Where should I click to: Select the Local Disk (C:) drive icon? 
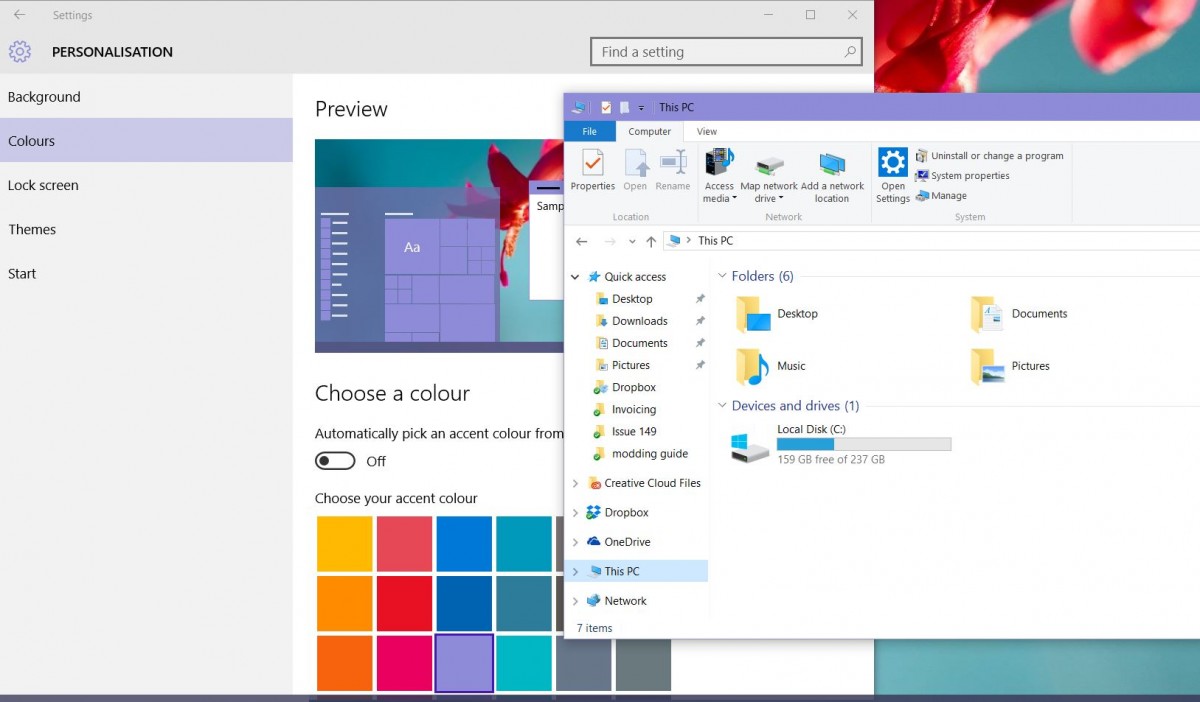(750, 445)
